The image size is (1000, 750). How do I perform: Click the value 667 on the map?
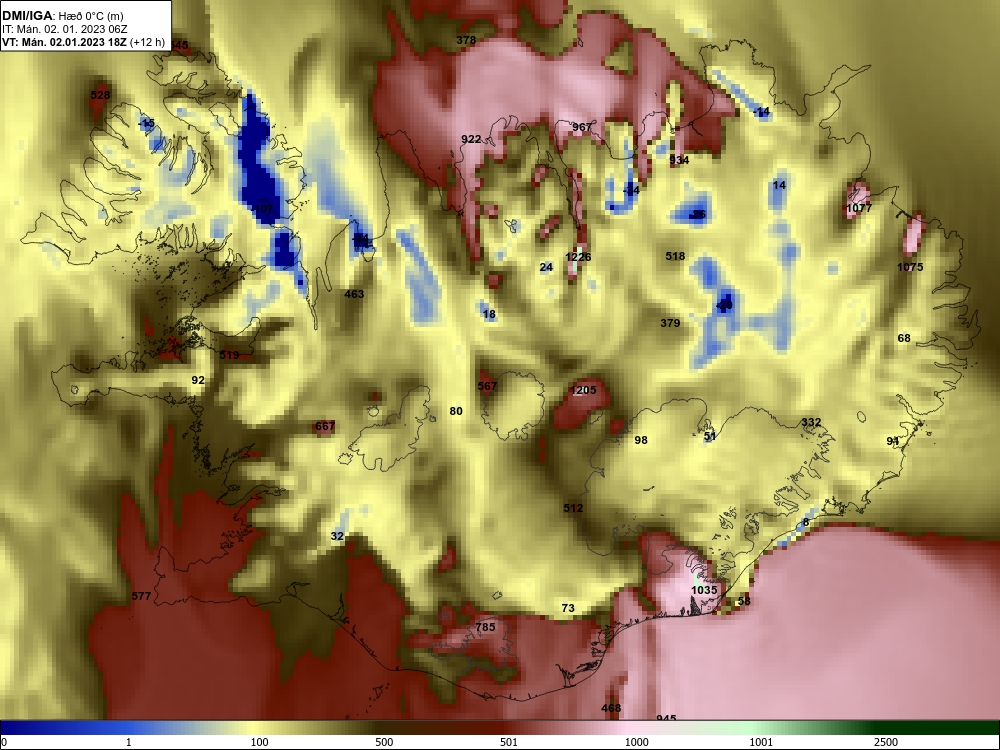click(325, 427)
